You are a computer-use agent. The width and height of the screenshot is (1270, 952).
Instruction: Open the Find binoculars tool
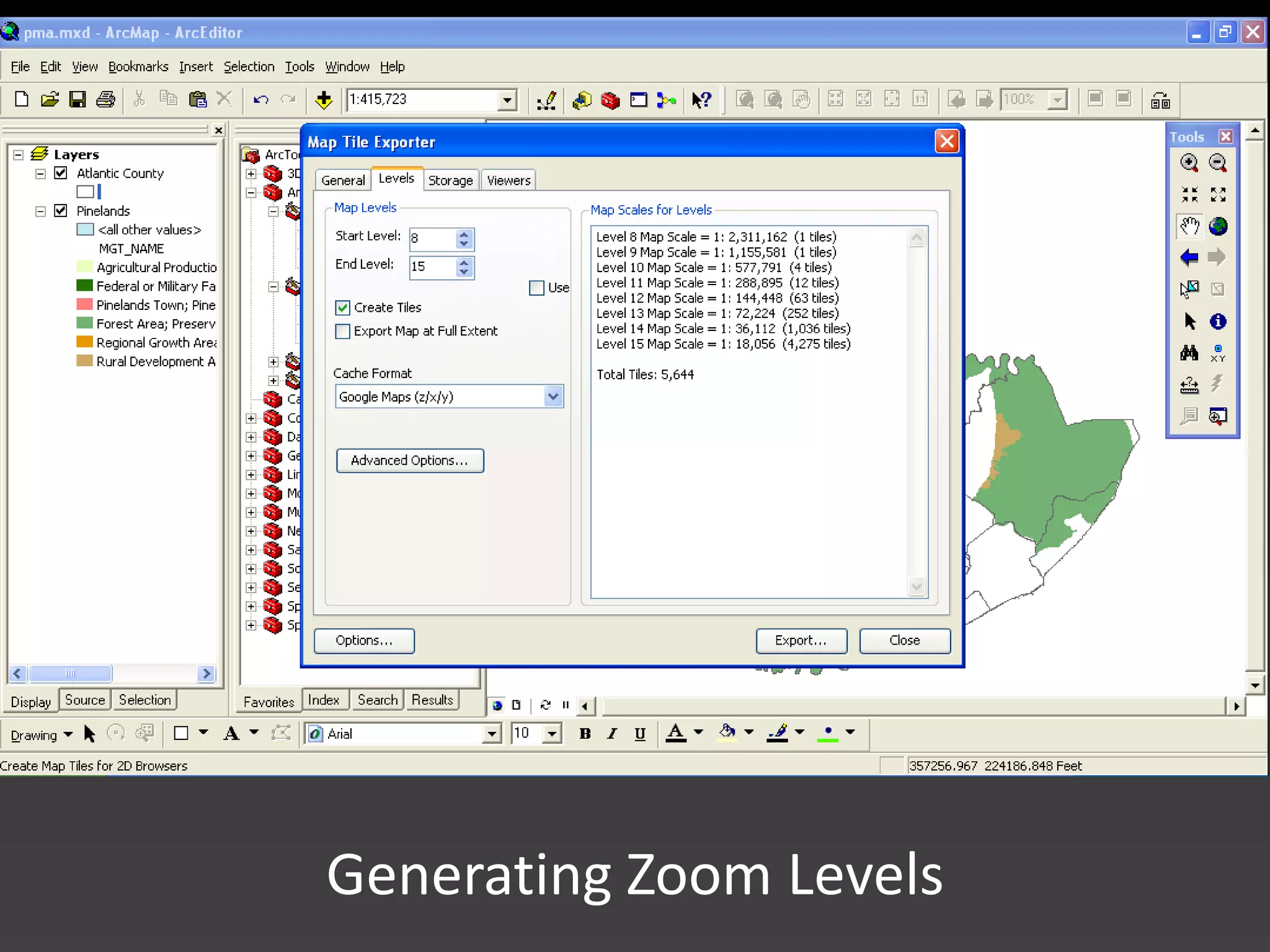click(1189, 353)
